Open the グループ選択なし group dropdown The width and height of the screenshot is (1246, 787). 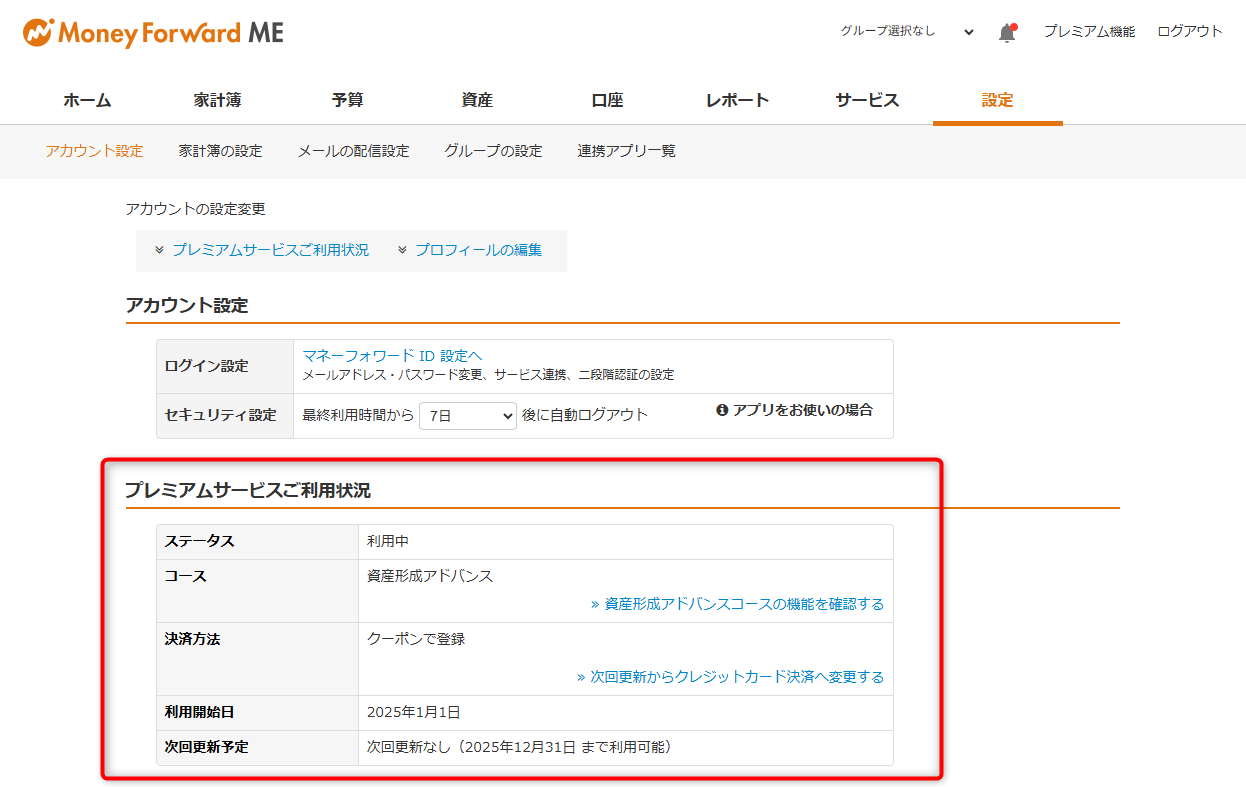tap(906, 31)
